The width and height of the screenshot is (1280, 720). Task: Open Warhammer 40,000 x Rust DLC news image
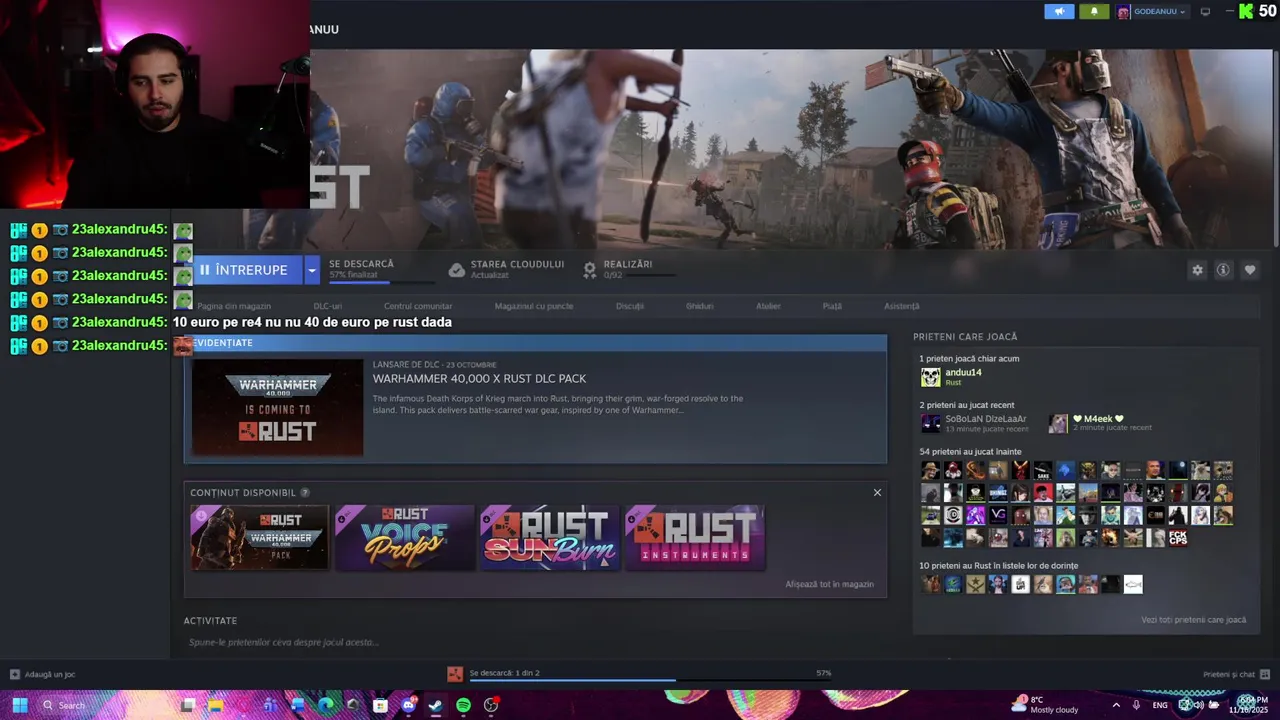pyautogui.click(x=278, y=407)
